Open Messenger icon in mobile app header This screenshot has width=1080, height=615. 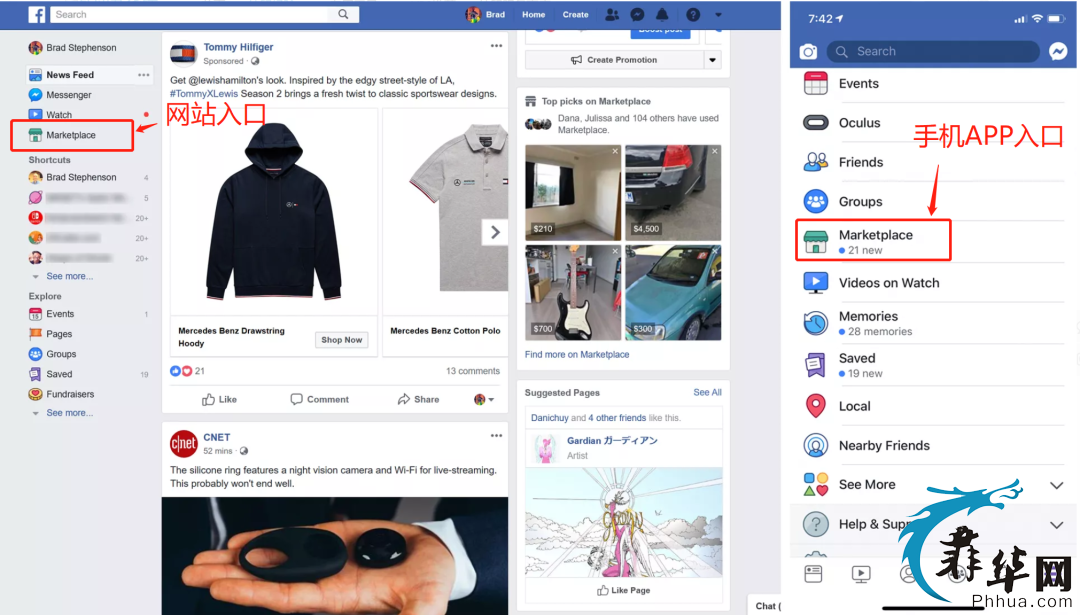[x=1058, y=51]
